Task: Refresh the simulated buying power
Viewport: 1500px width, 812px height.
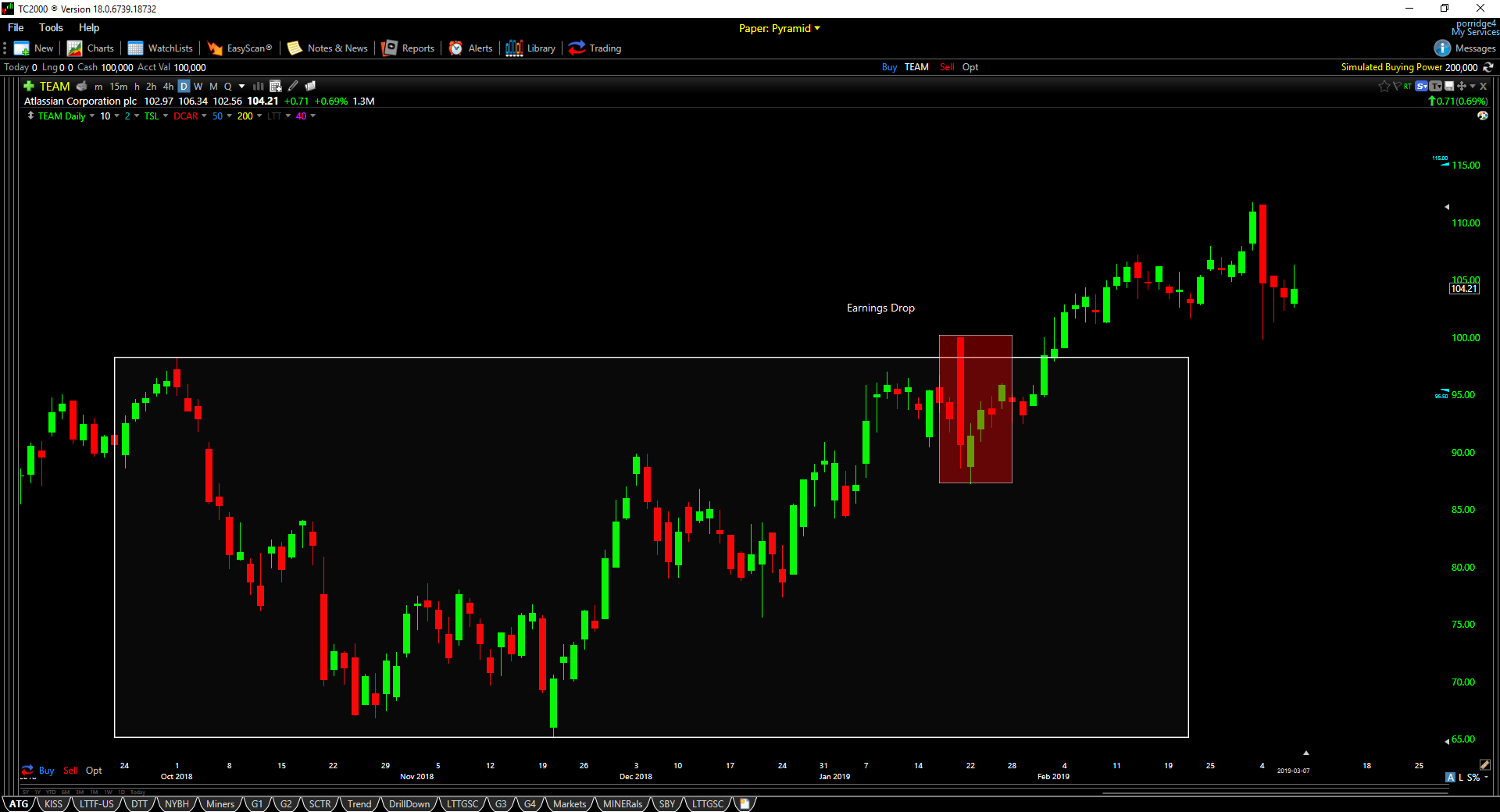Action: [x=1488, y=67]
